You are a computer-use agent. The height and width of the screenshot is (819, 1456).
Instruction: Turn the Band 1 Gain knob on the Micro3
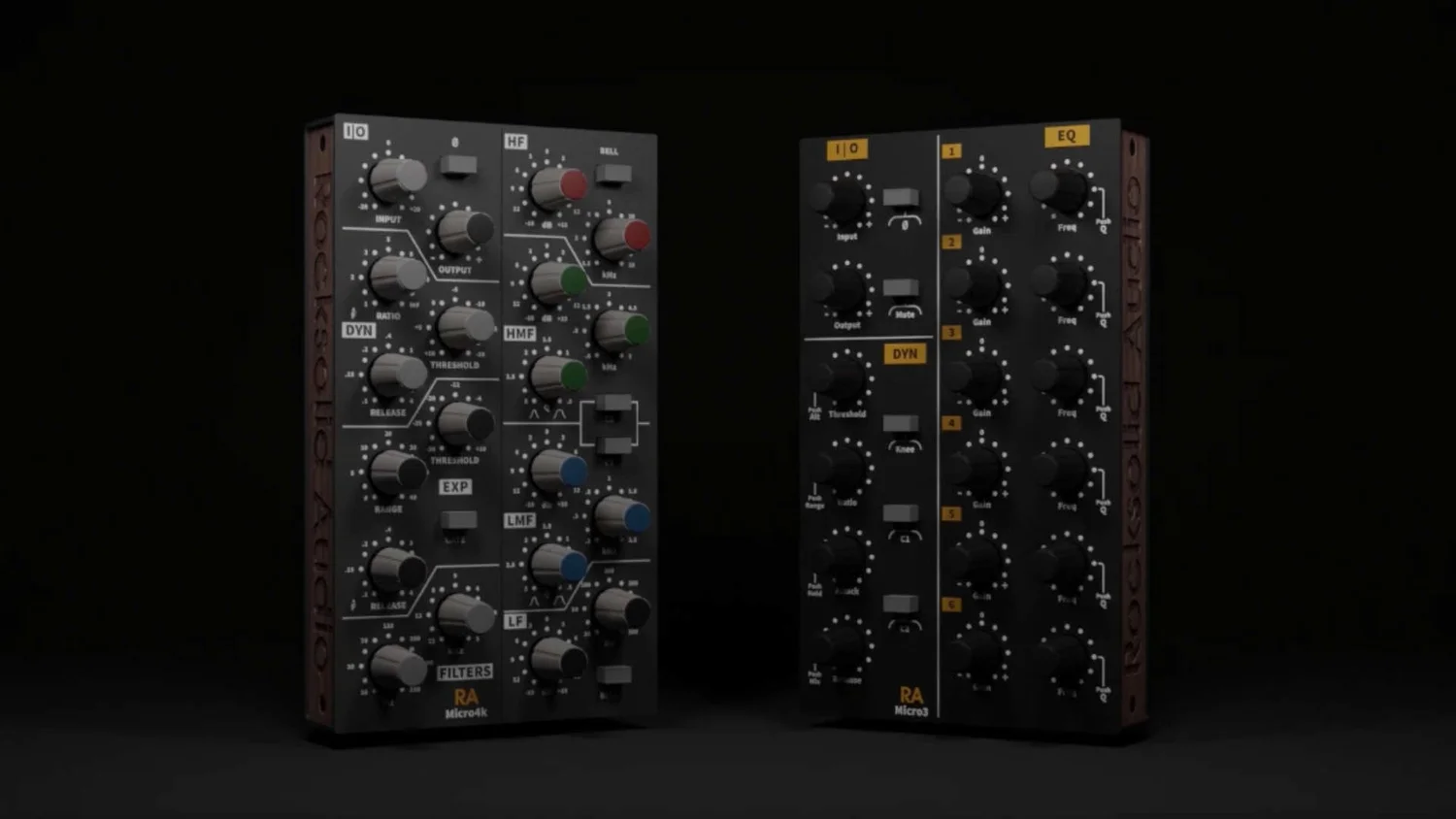pos(977,192)
